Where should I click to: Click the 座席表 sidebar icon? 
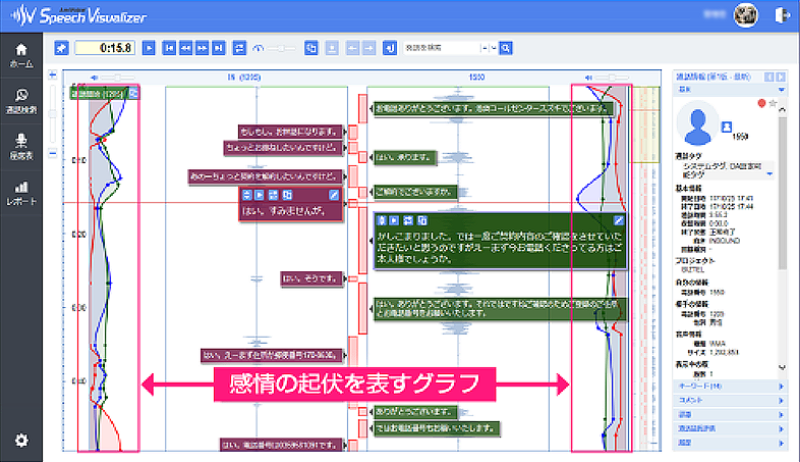[21, 145]
